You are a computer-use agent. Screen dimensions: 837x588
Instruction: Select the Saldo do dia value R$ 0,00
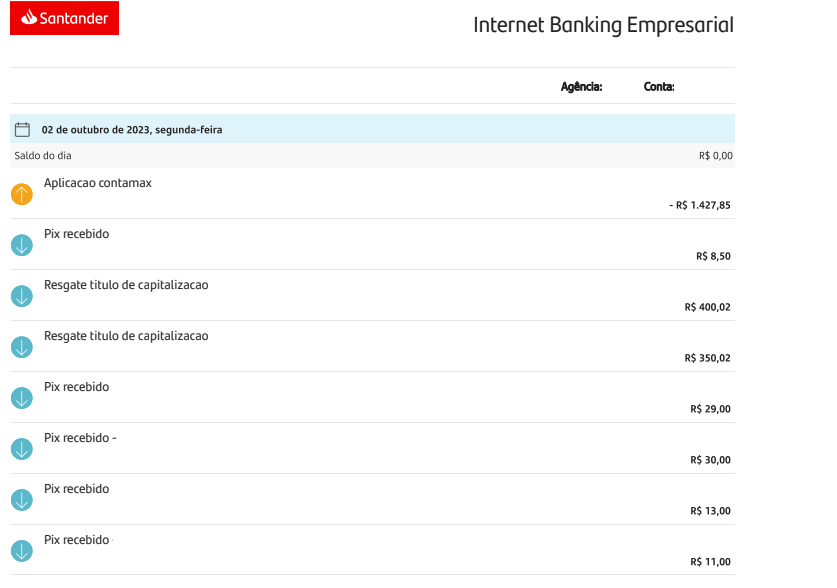[716, 156]
